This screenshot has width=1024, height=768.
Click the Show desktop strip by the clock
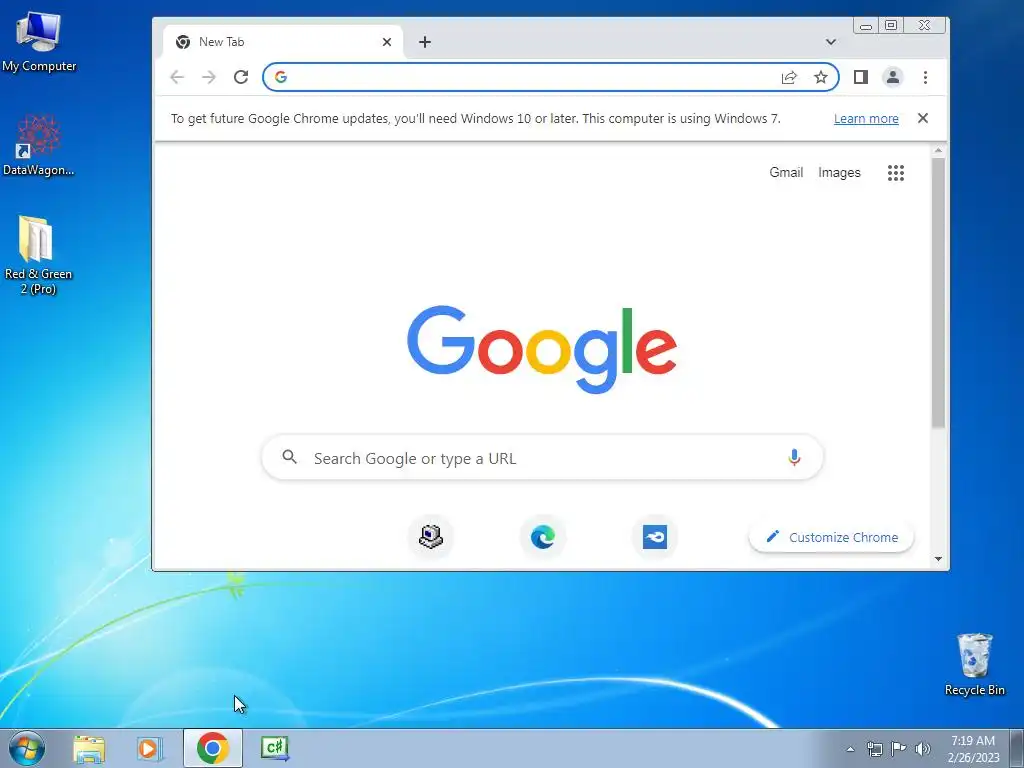click(x=1017, y=748)
